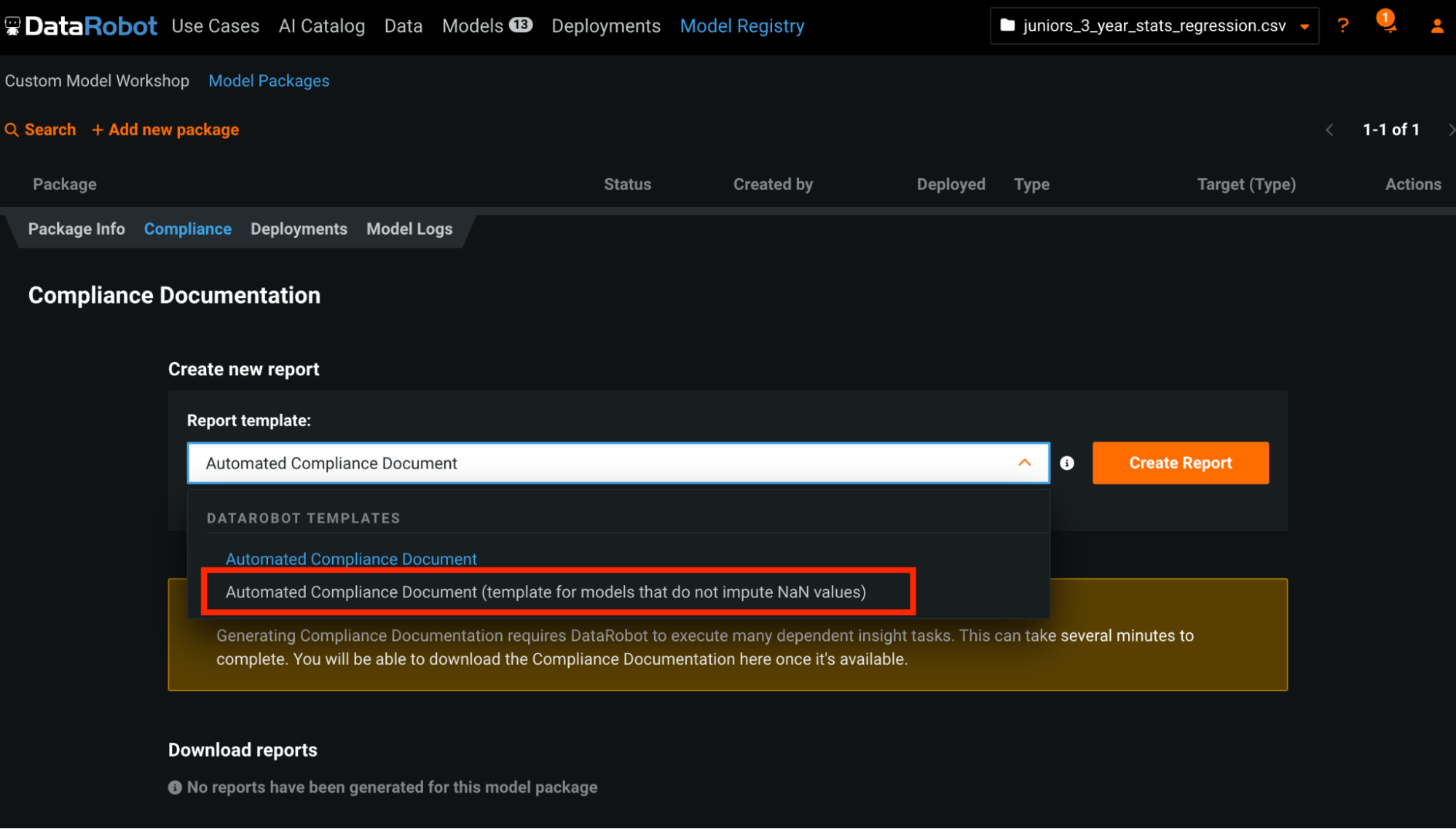Select Automated Compliance Document option
Image resolution: width=1456 pixels, height=829 pixels.
pyautogui.click(x=351, y=559)
